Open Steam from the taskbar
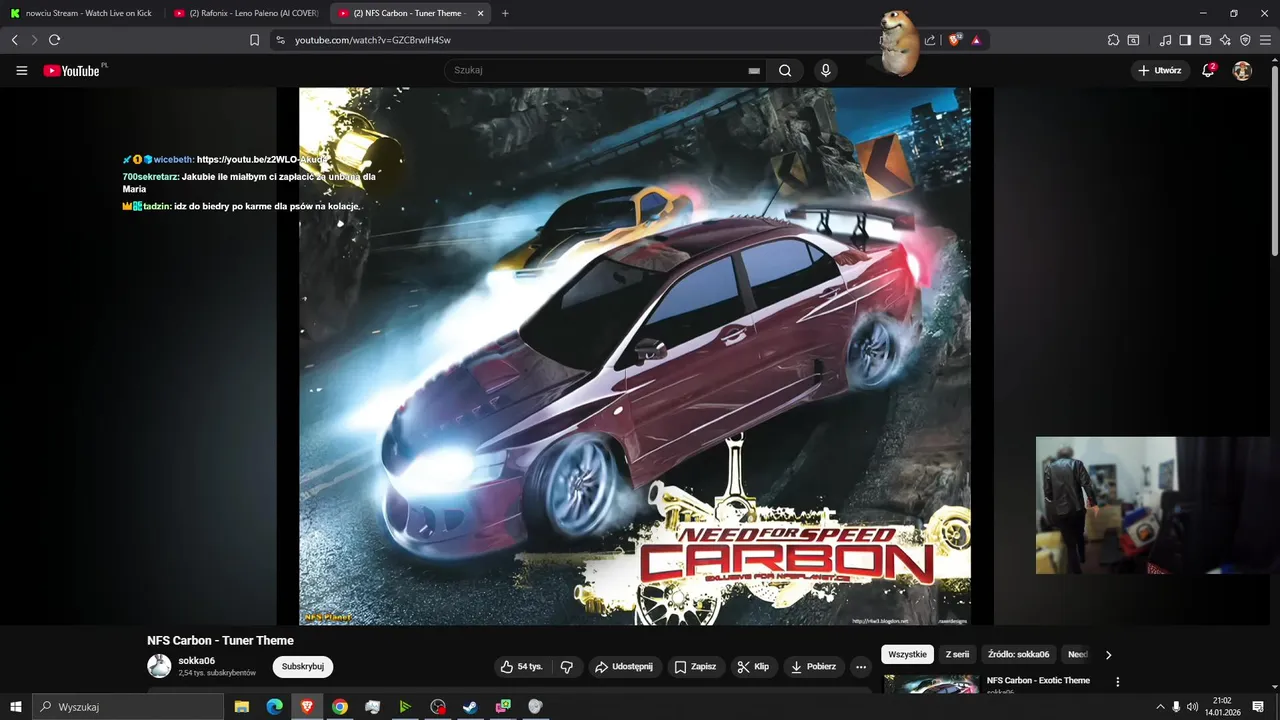Viewport: 1280px width, 720px height. click(x=470, y=707)
